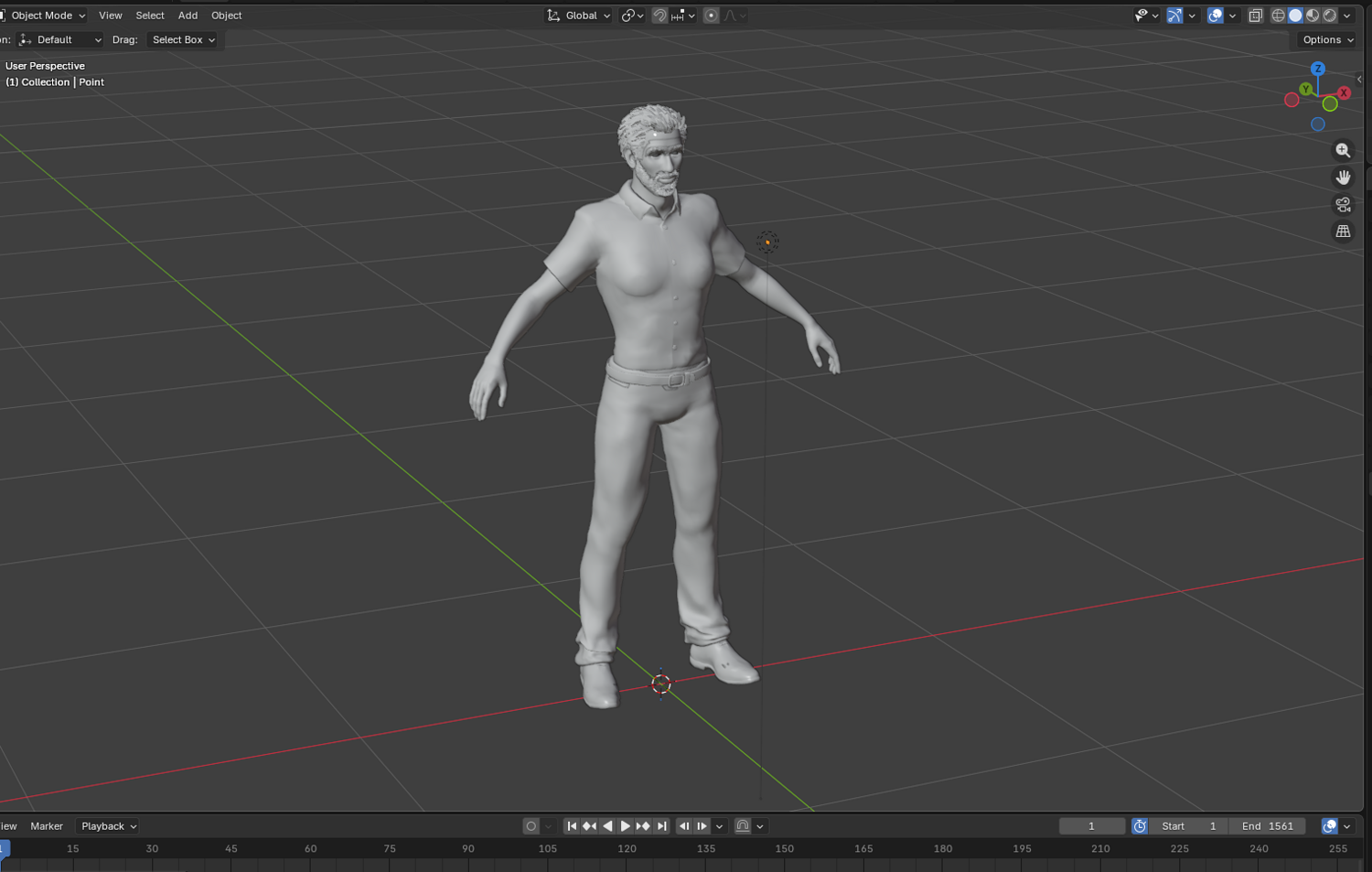The height and width of the screenshot is (872, 1372).
Task: Toggle X-ray display mode
Action: [x=1255, y=16]
